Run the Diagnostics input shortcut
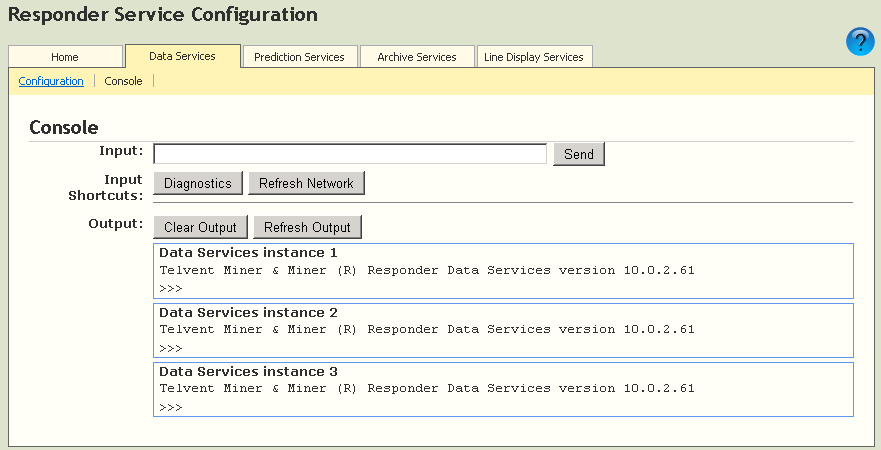The width and height of the screenshot is (881, 450). point(198,183)
